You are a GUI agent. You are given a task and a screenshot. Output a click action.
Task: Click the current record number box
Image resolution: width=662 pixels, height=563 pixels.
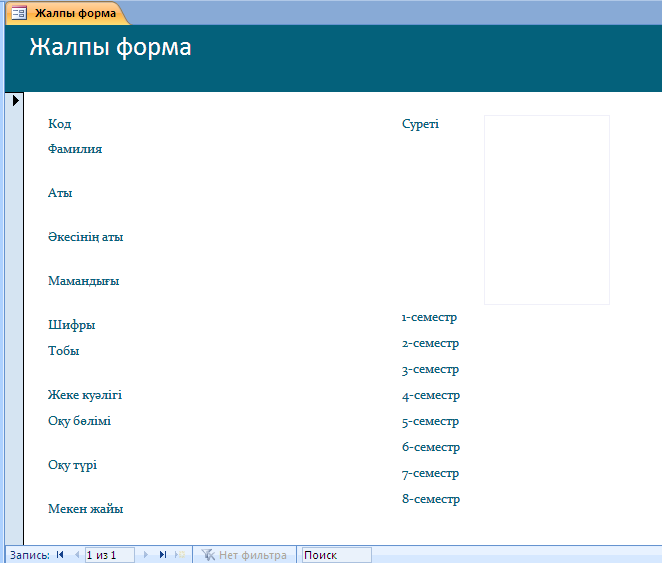click(110, 555)
